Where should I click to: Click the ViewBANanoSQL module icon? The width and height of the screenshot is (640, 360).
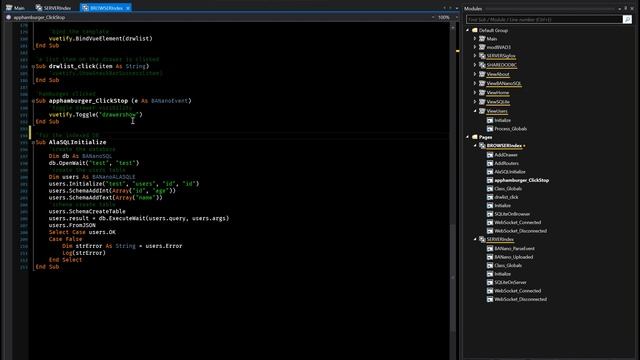click(482, 83)
